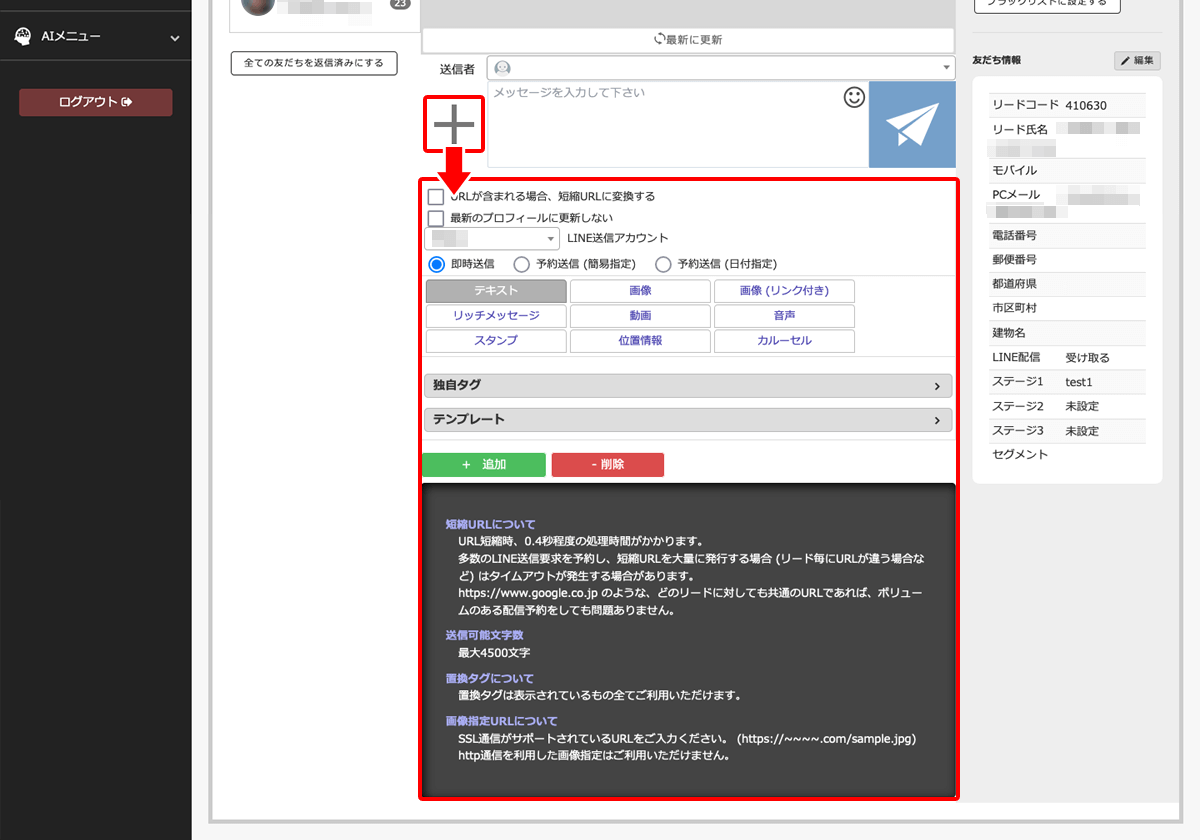Switch to the リッチメッセージ message type
The width and height of the screenshot is (1200, 840).
(x=496, y=316)
